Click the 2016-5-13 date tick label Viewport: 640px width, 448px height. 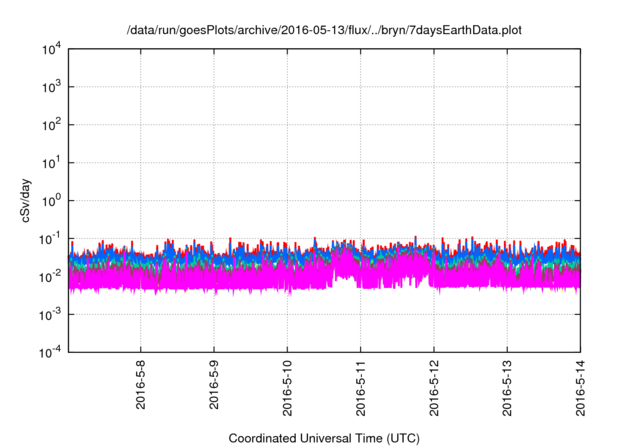(x=507, y=388)
